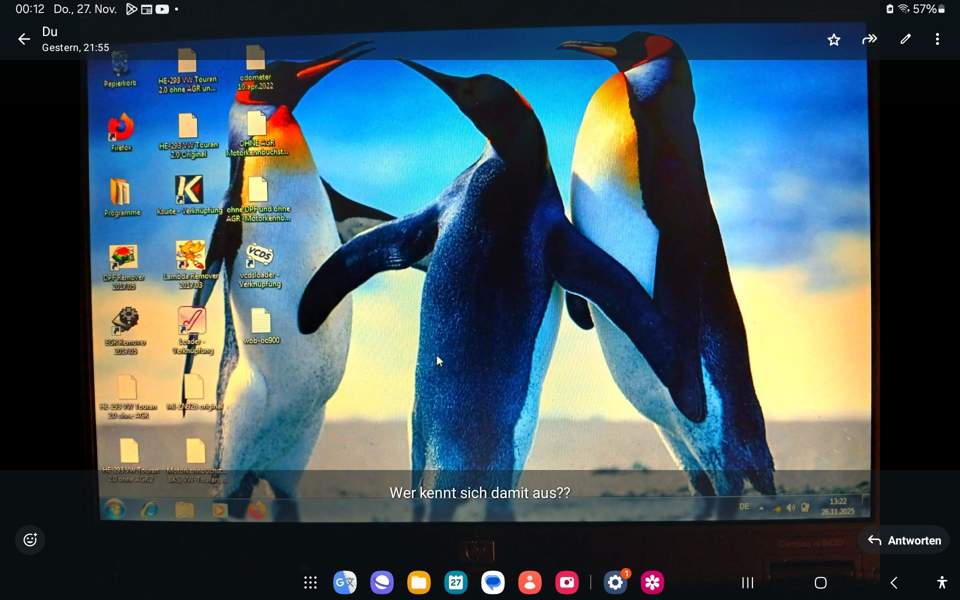Viewport: 960px width, 600px height.
Task: Star this photo as a favorite
Action: (x=834, y=39)
